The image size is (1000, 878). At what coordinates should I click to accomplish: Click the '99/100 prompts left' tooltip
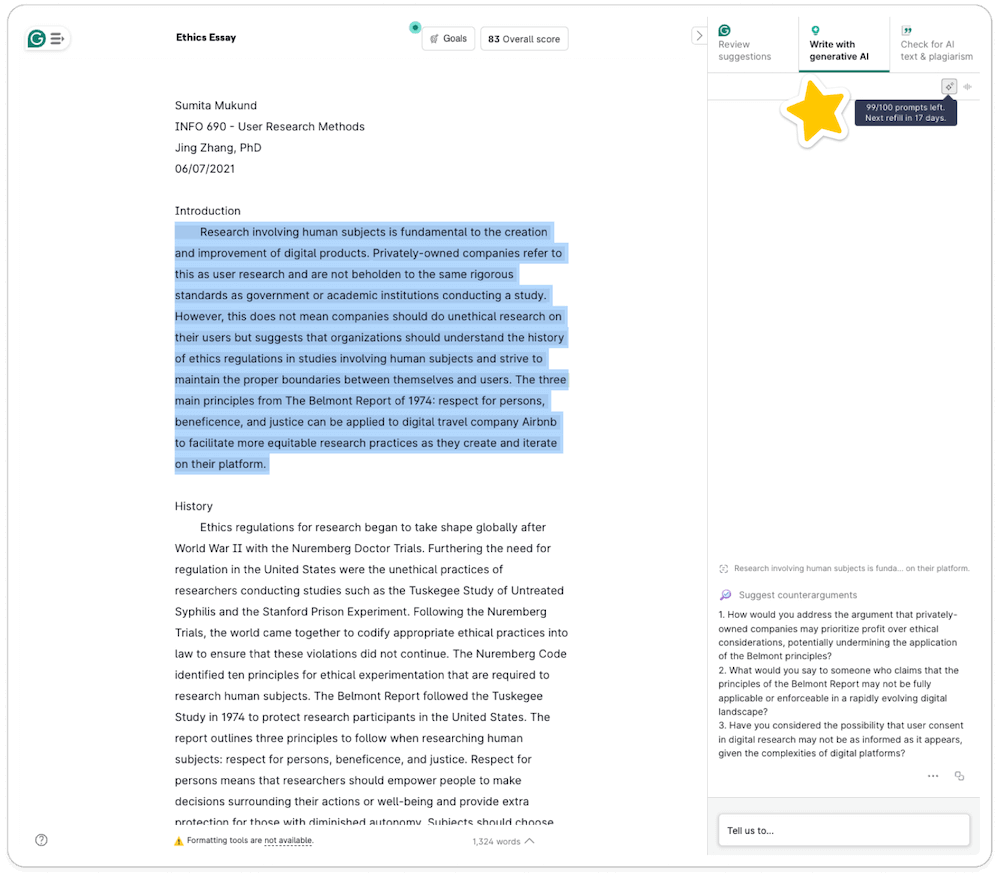[905, 113]
